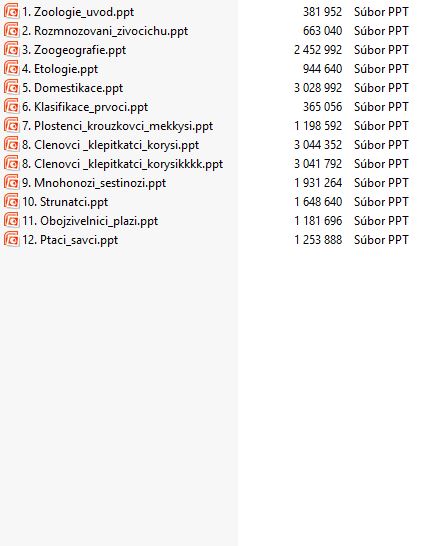This screenshot has width=446, height=546.
Task: Click the size 1 253 888 of Ptaci_savci
Action: coord(318,240)
